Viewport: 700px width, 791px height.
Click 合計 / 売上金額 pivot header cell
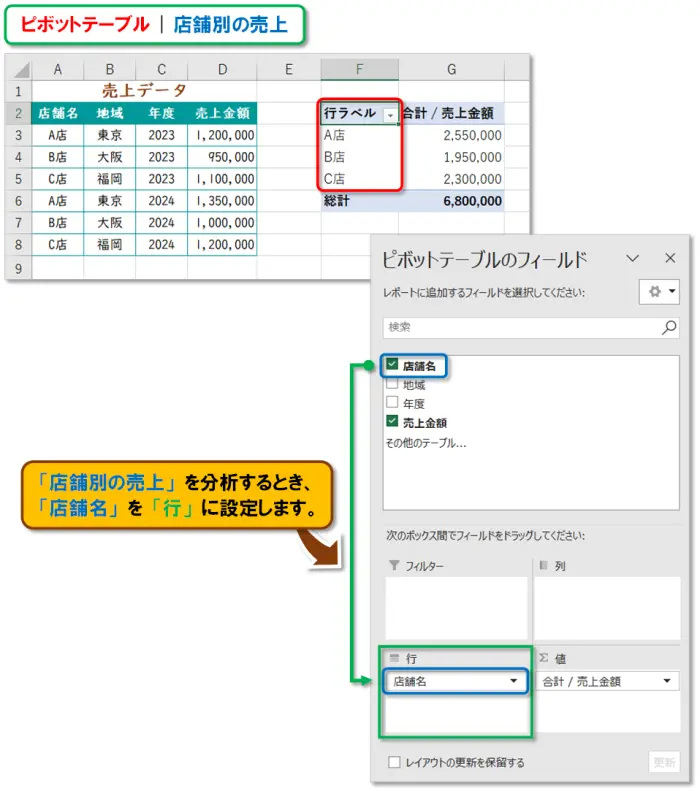pos(451,113)
